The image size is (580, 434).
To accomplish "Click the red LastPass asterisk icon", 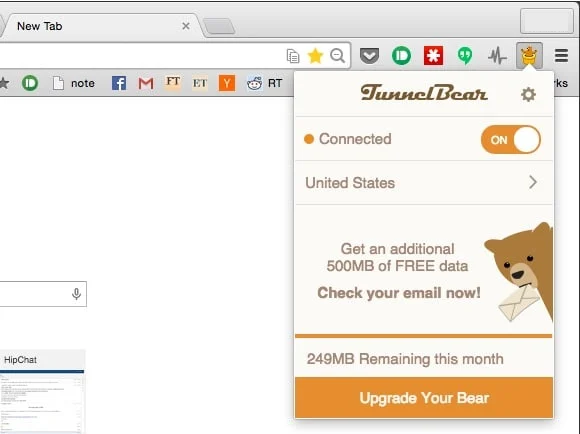I will point(433,56).
